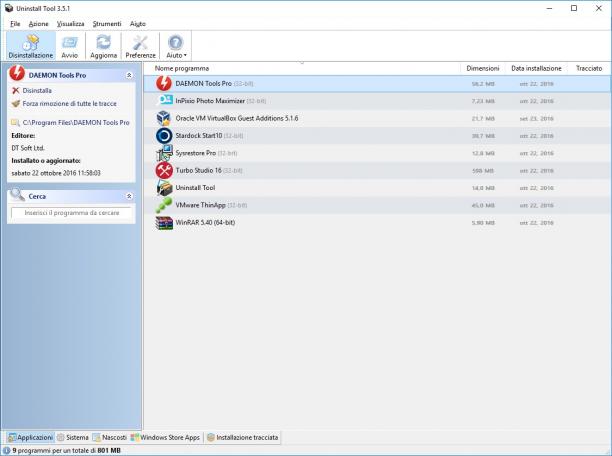Switch to the Sistema tab
Screen dimensions: 612x456
click(x=73, y=437)
